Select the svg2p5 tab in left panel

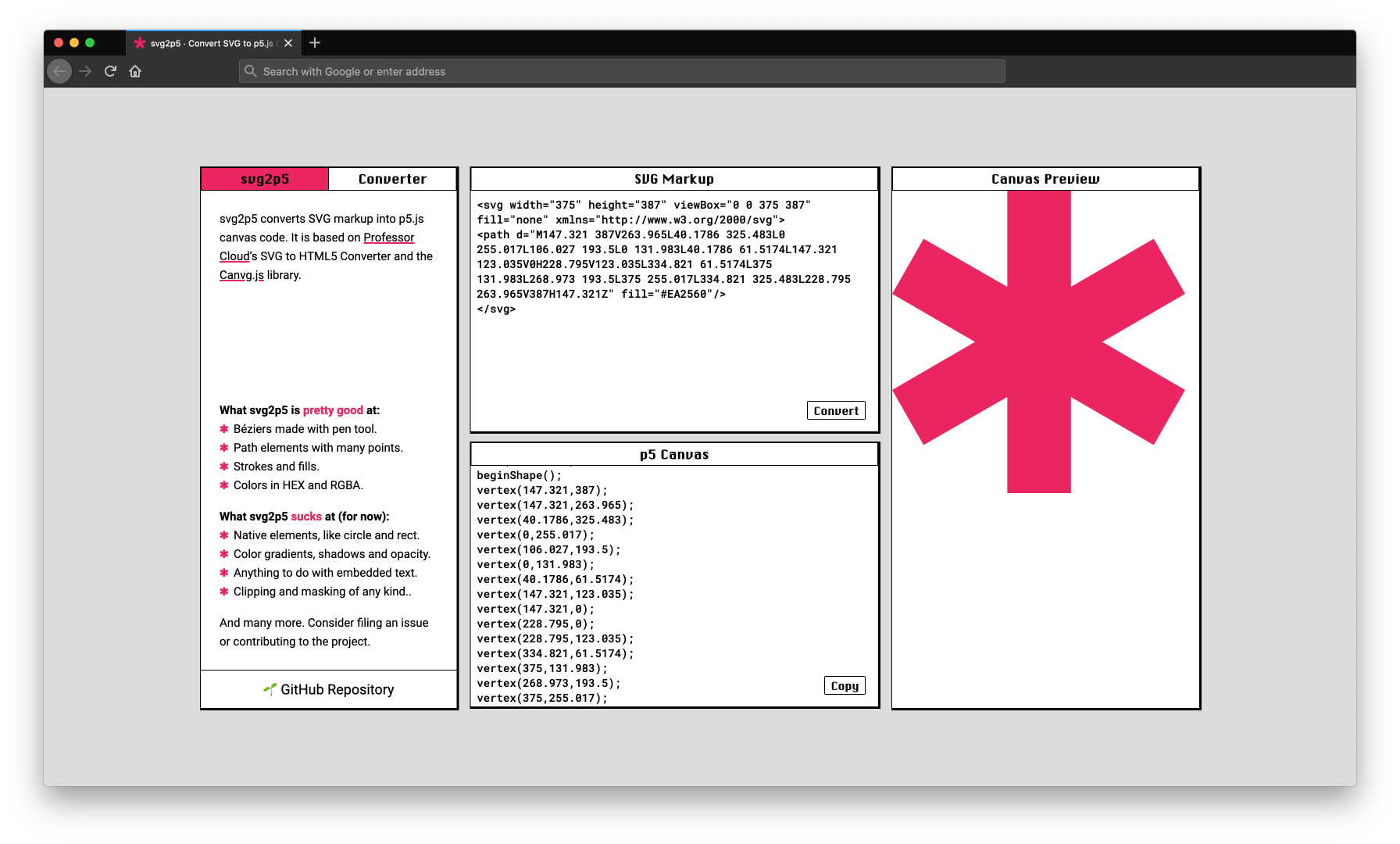(x=265, y=179)
